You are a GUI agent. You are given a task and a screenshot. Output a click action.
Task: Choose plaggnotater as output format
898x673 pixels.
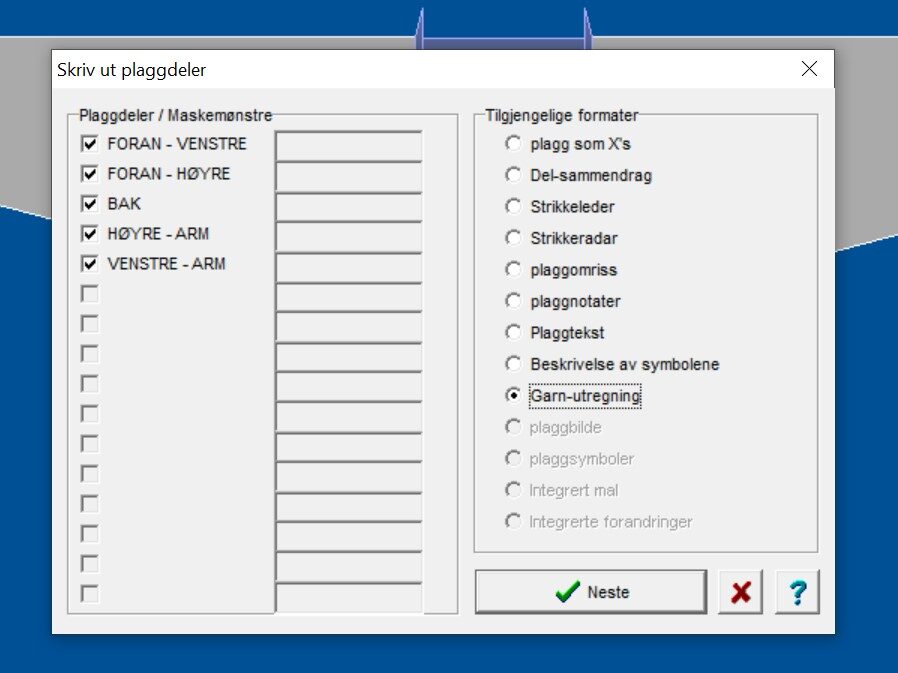(513, 301)
